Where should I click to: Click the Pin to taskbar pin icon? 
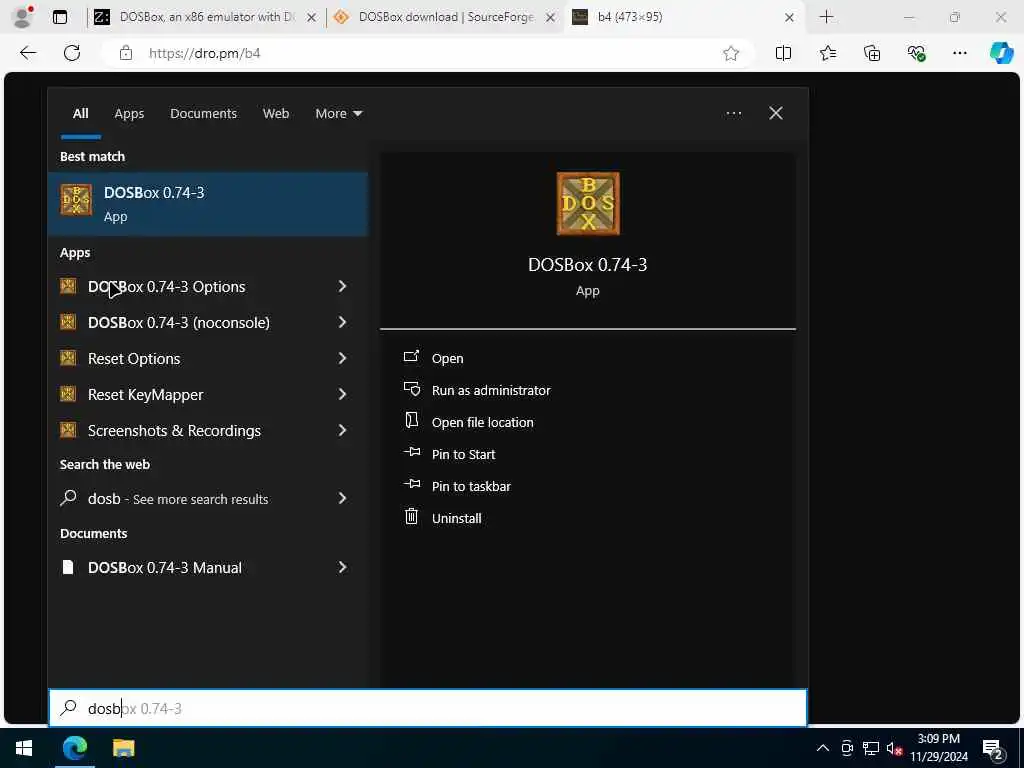[411, 484]
